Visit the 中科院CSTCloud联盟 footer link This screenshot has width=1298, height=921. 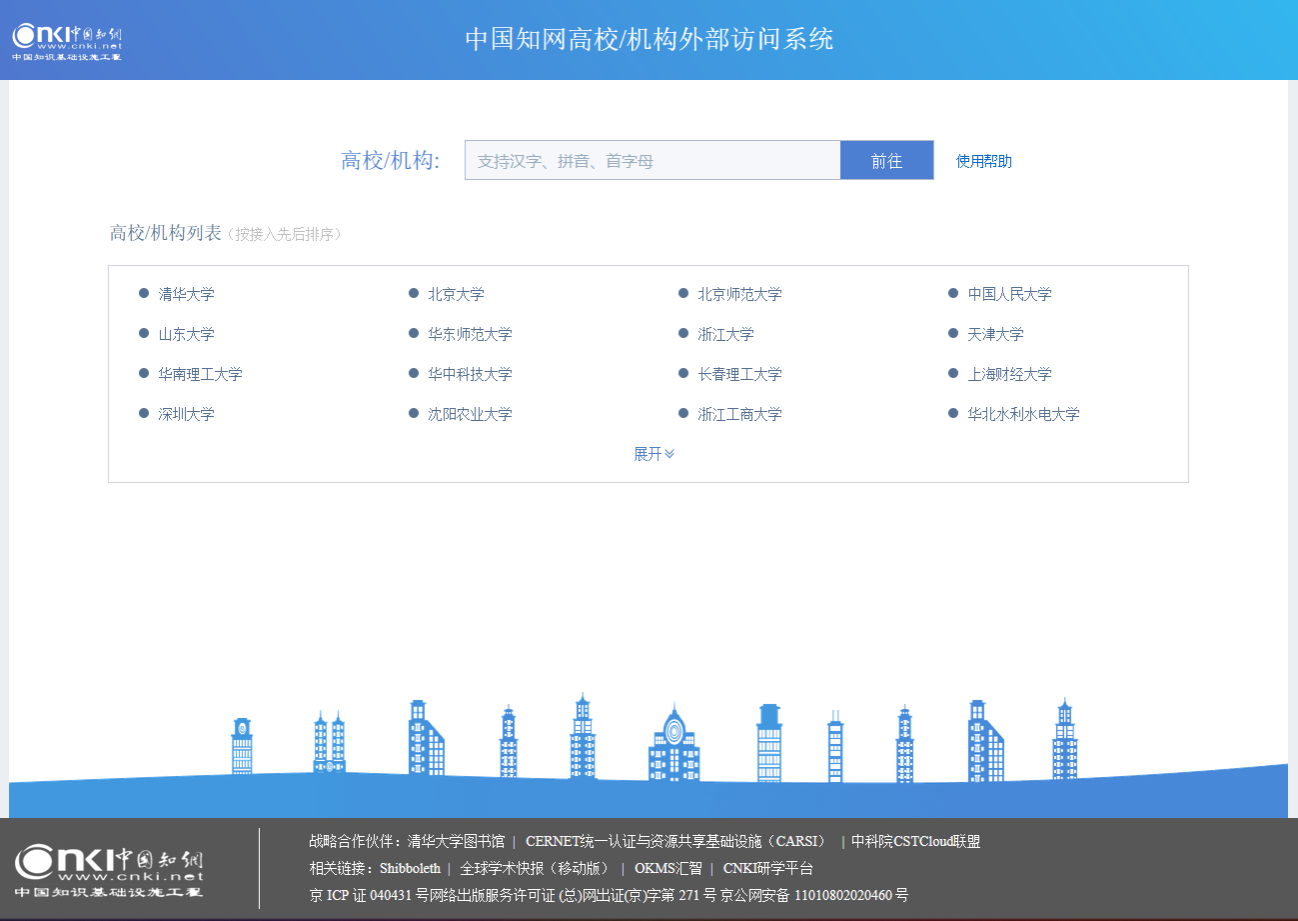915,842
